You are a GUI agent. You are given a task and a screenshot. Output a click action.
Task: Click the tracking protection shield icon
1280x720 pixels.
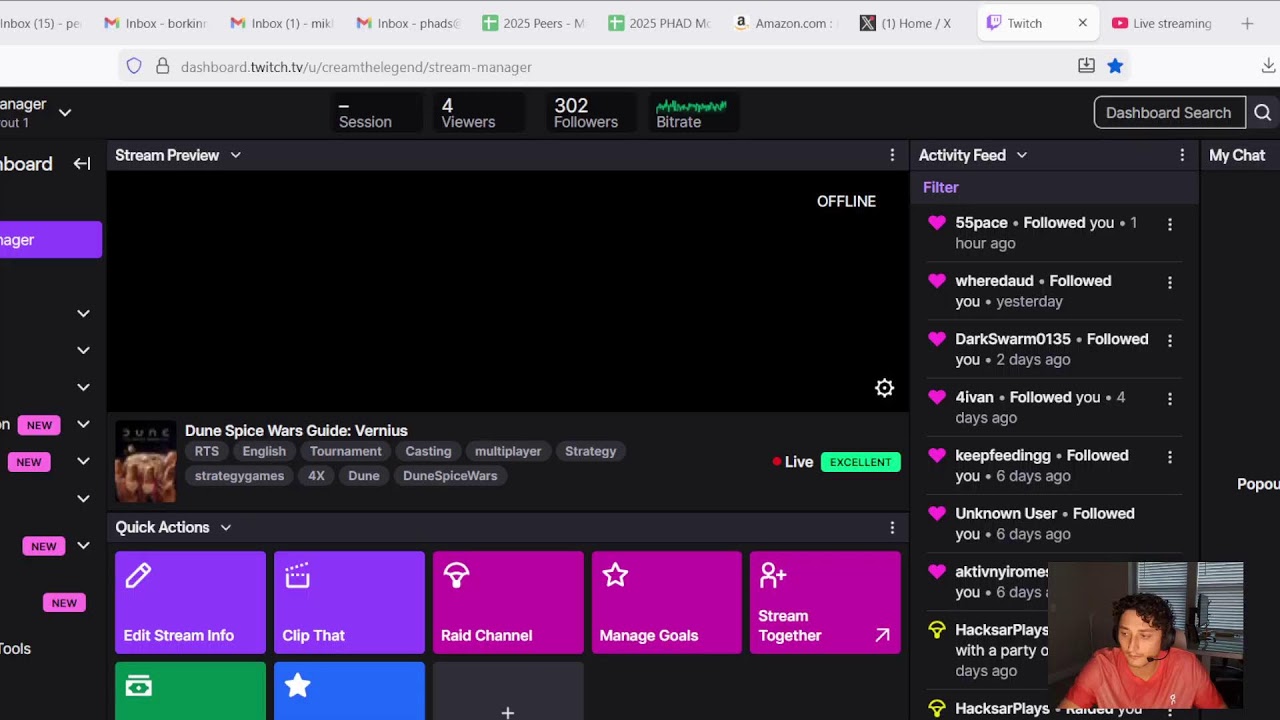(134, 67)
